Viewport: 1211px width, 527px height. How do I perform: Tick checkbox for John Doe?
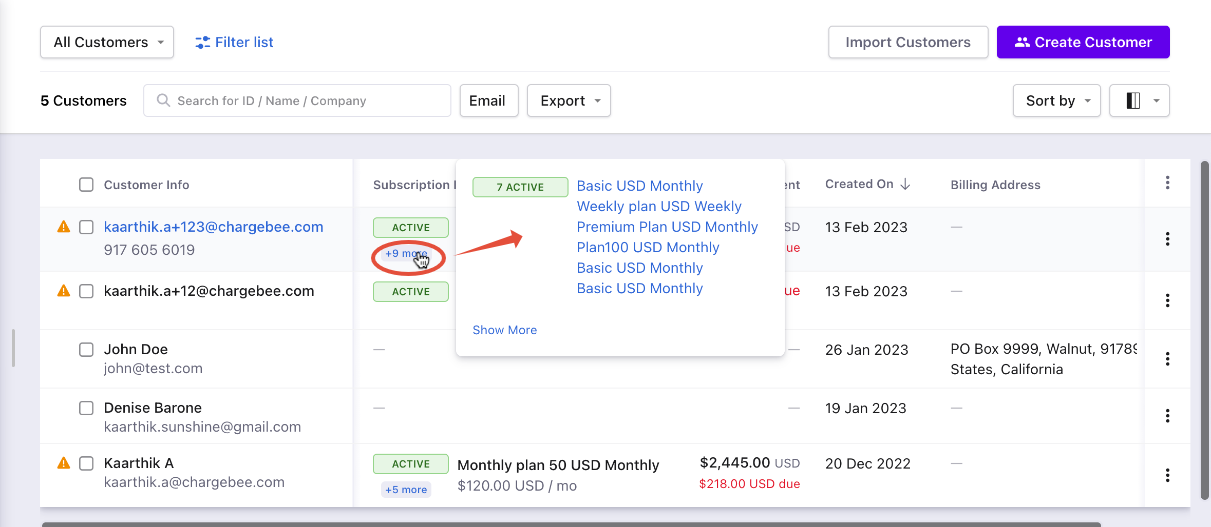point(86,350)
